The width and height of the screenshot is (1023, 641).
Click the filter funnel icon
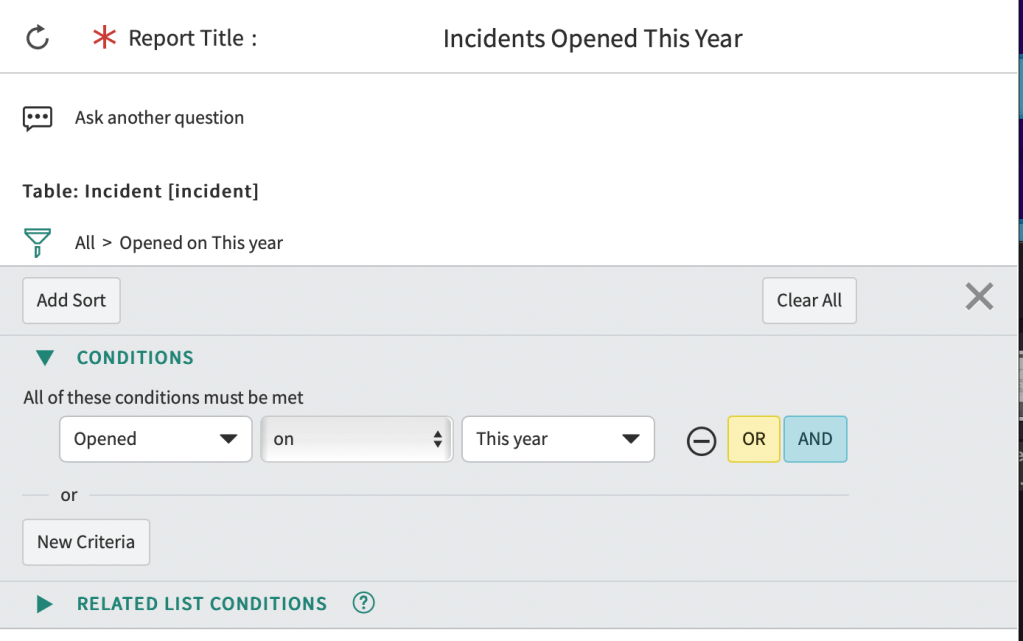(37, 243)
